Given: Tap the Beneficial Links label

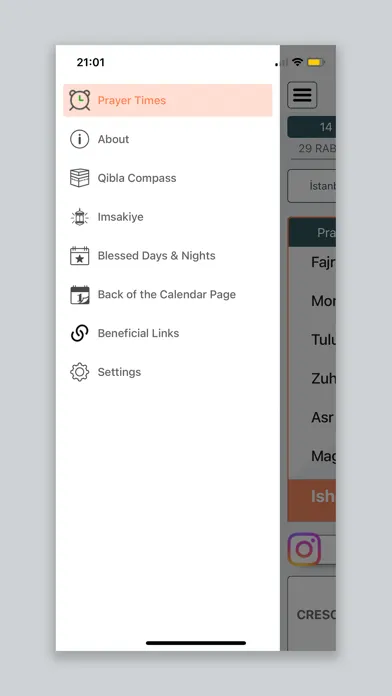Looking at the screenshot, I should pyautogui.click(x=138, y=333).
